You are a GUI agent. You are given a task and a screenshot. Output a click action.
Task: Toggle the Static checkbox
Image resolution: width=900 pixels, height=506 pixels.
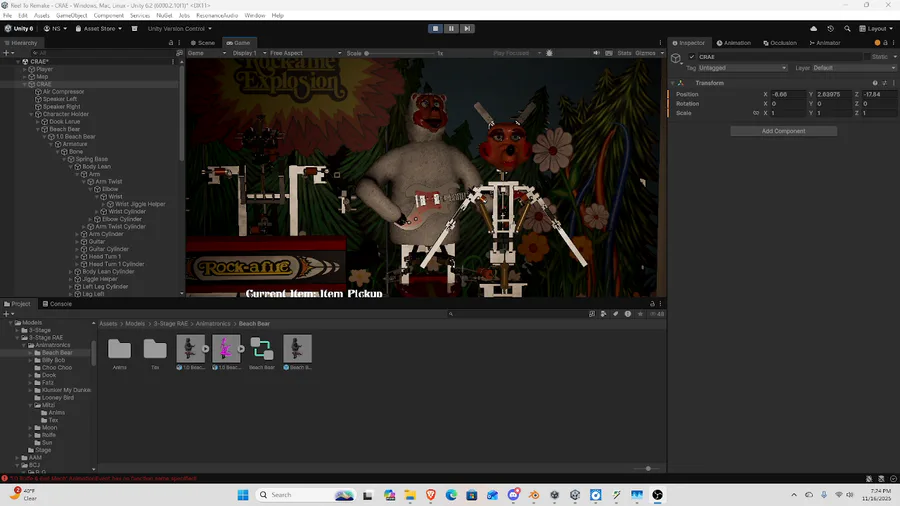pyautogui.click(x=866, y=57)
